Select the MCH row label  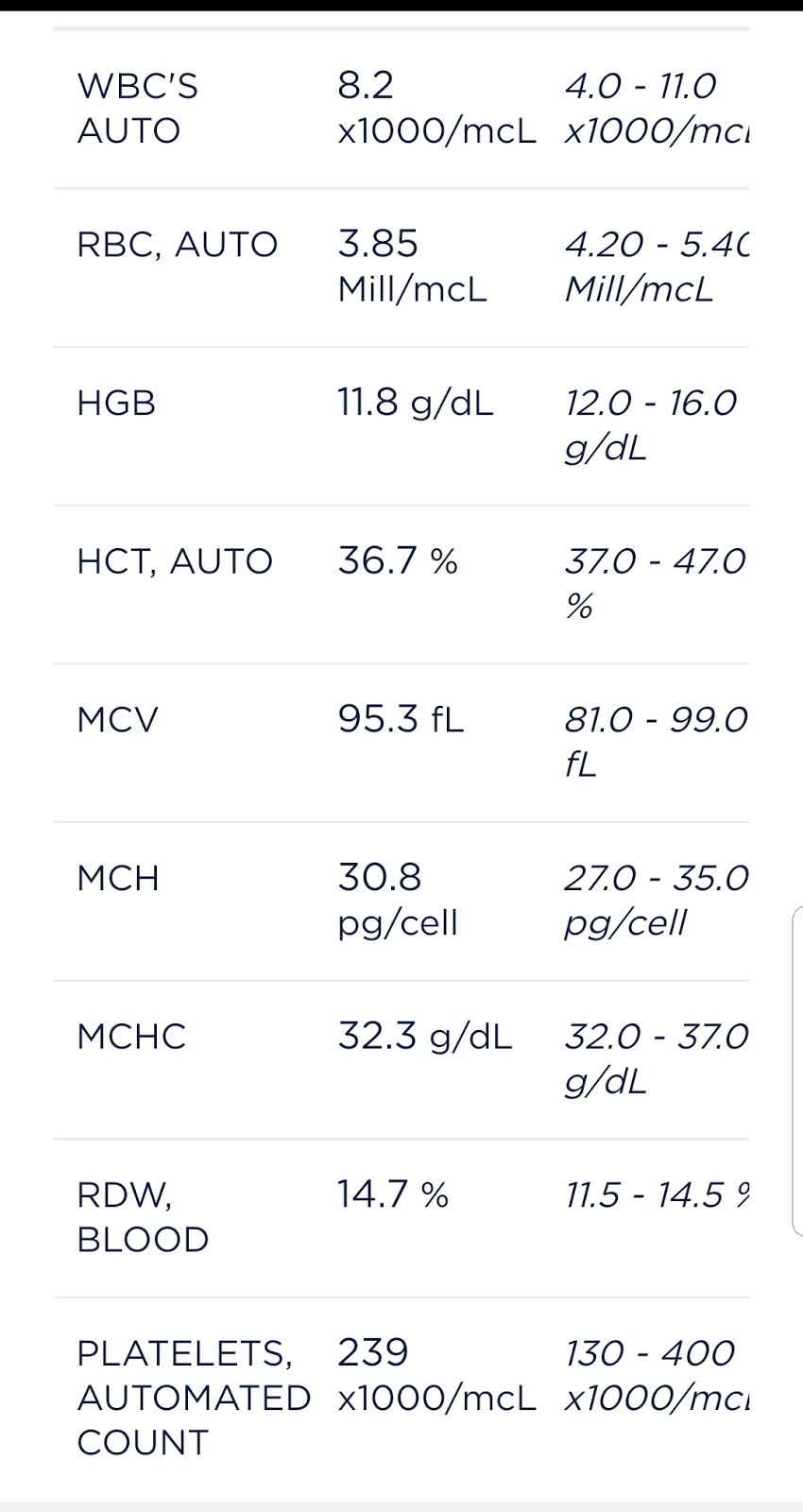click(118, 879)
